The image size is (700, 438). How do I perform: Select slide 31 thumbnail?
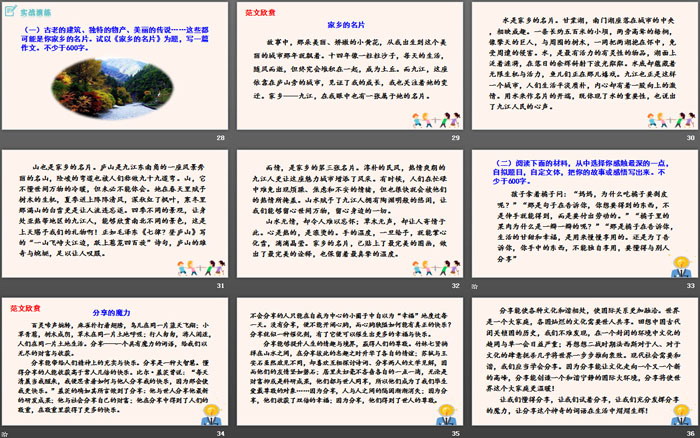point(115,213)
